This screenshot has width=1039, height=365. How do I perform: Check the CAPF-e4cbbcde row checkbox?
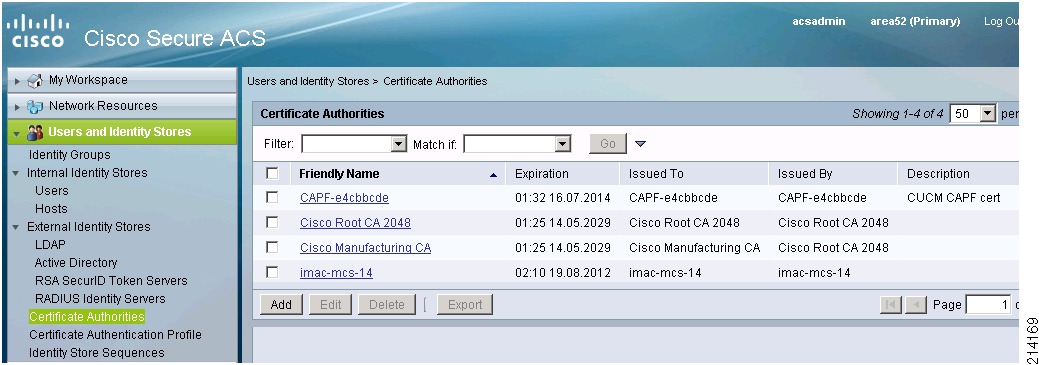[x=272, y=197]
